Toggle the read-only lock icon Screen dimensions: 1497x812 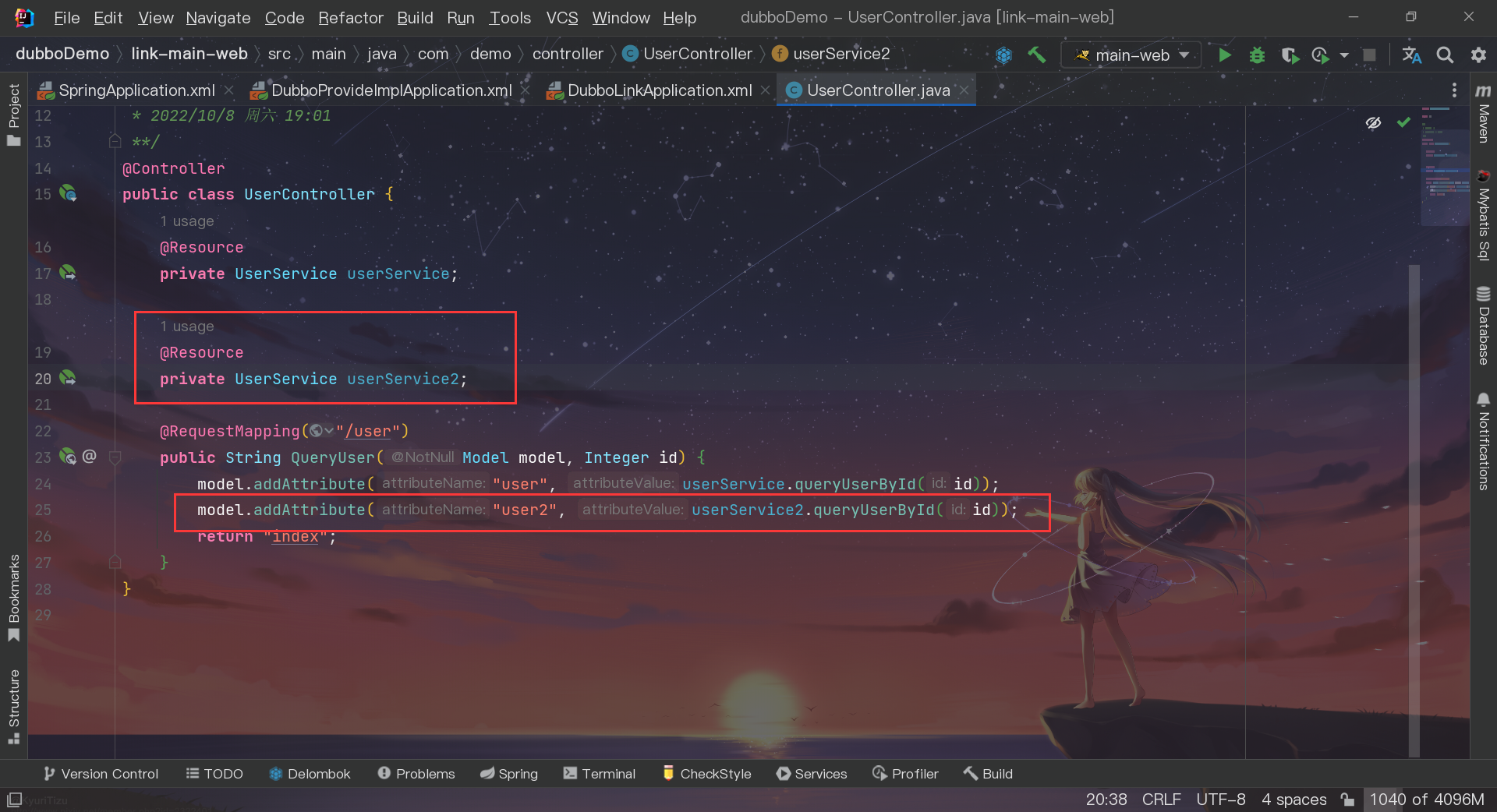[x=1347, y=800]
